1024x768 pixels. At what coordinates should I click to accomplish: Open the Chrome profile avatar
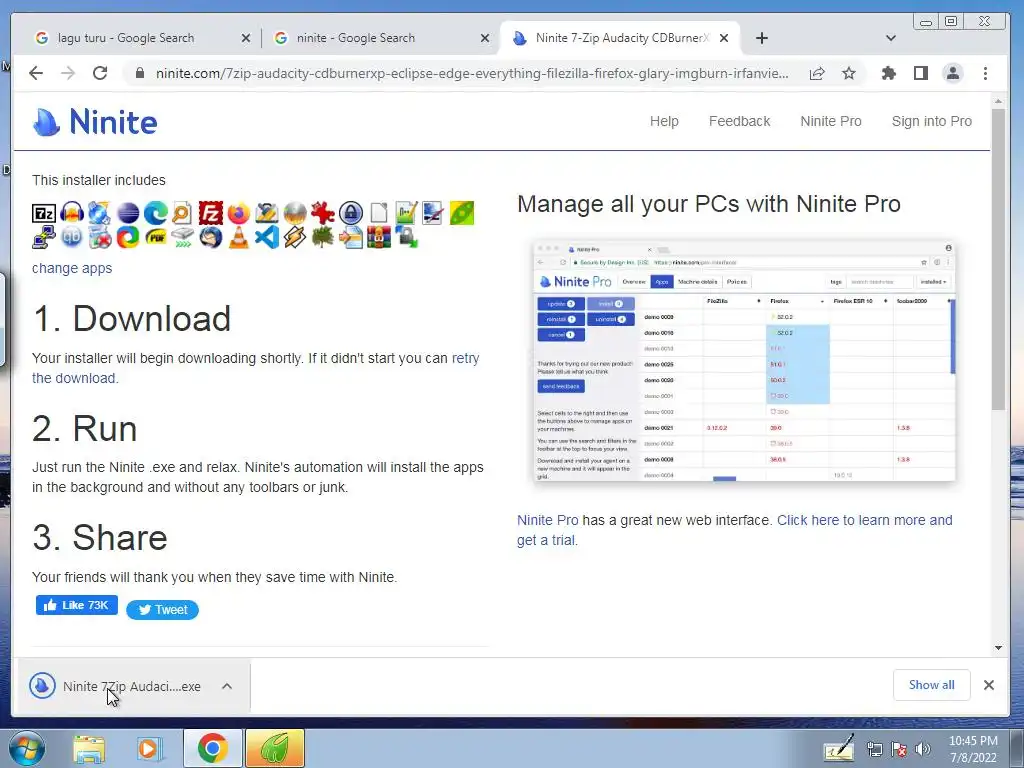pyautogui.click(x=953, y=73)
